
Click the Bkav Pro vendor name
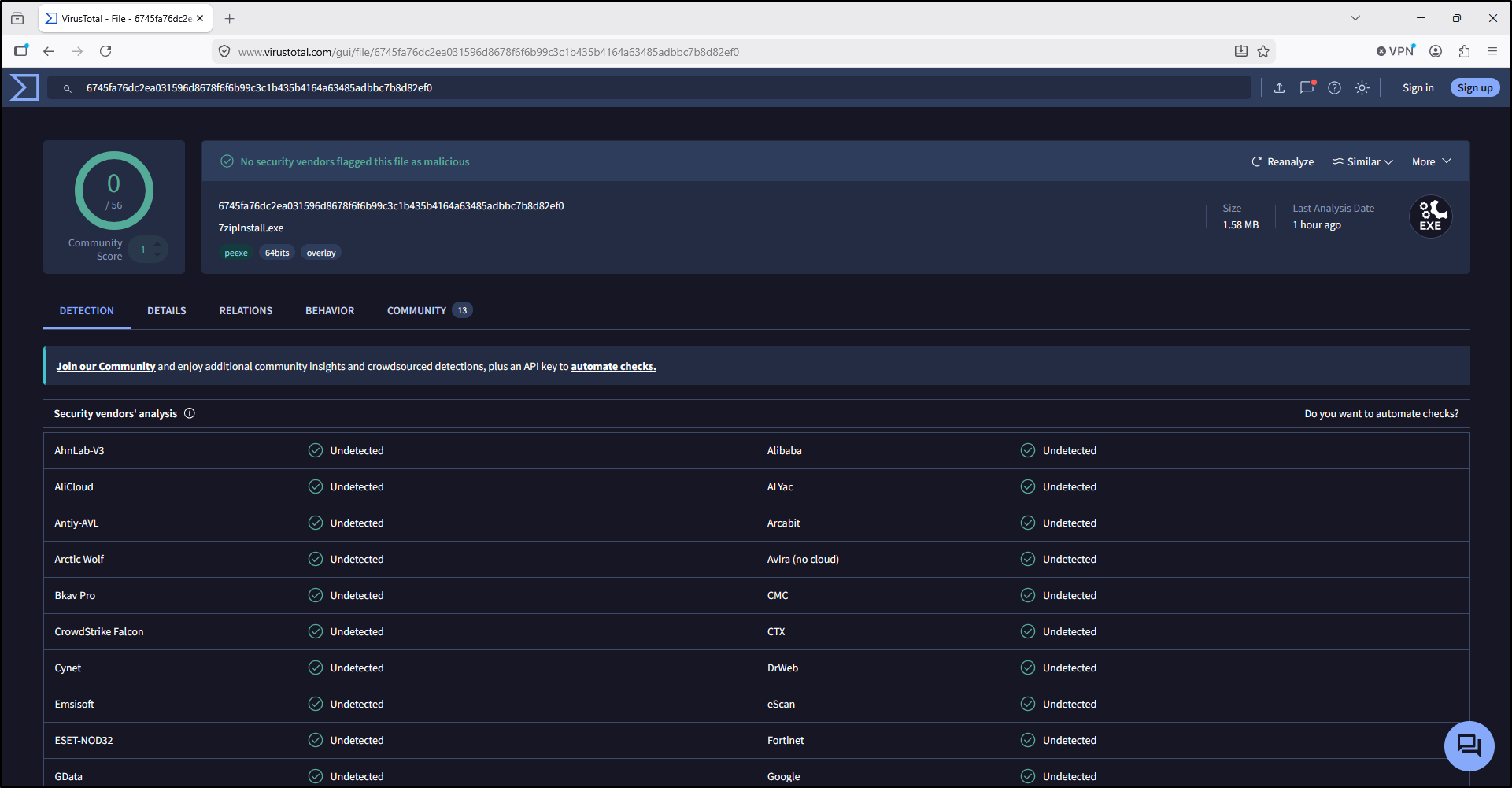coord(75,595)
